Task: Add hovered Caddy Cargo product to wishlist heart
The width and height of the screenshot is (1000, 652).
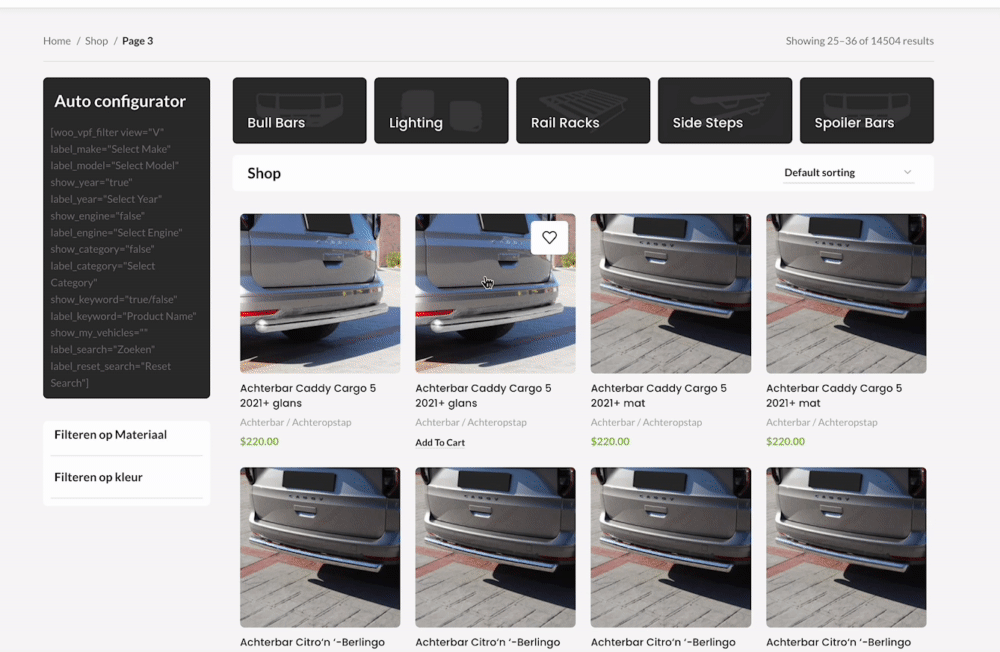Action: click(x=549, y=237)
